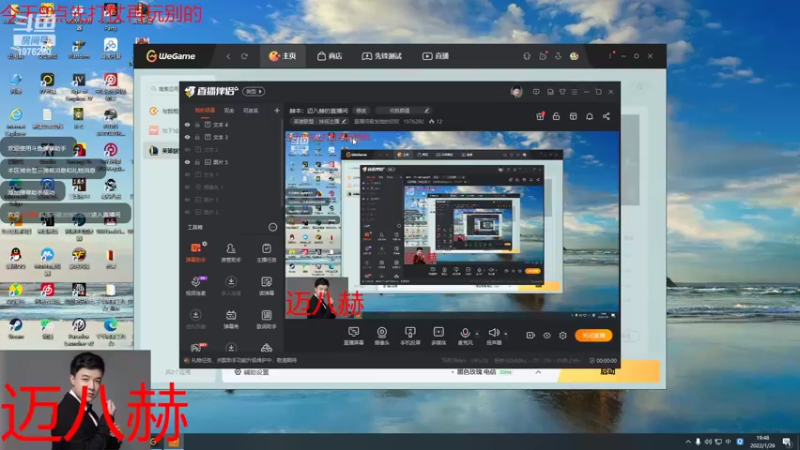This screenshot has width=800, height=450.
Task: Expand speaker options arrow
Action: click(x=506, y=334)
